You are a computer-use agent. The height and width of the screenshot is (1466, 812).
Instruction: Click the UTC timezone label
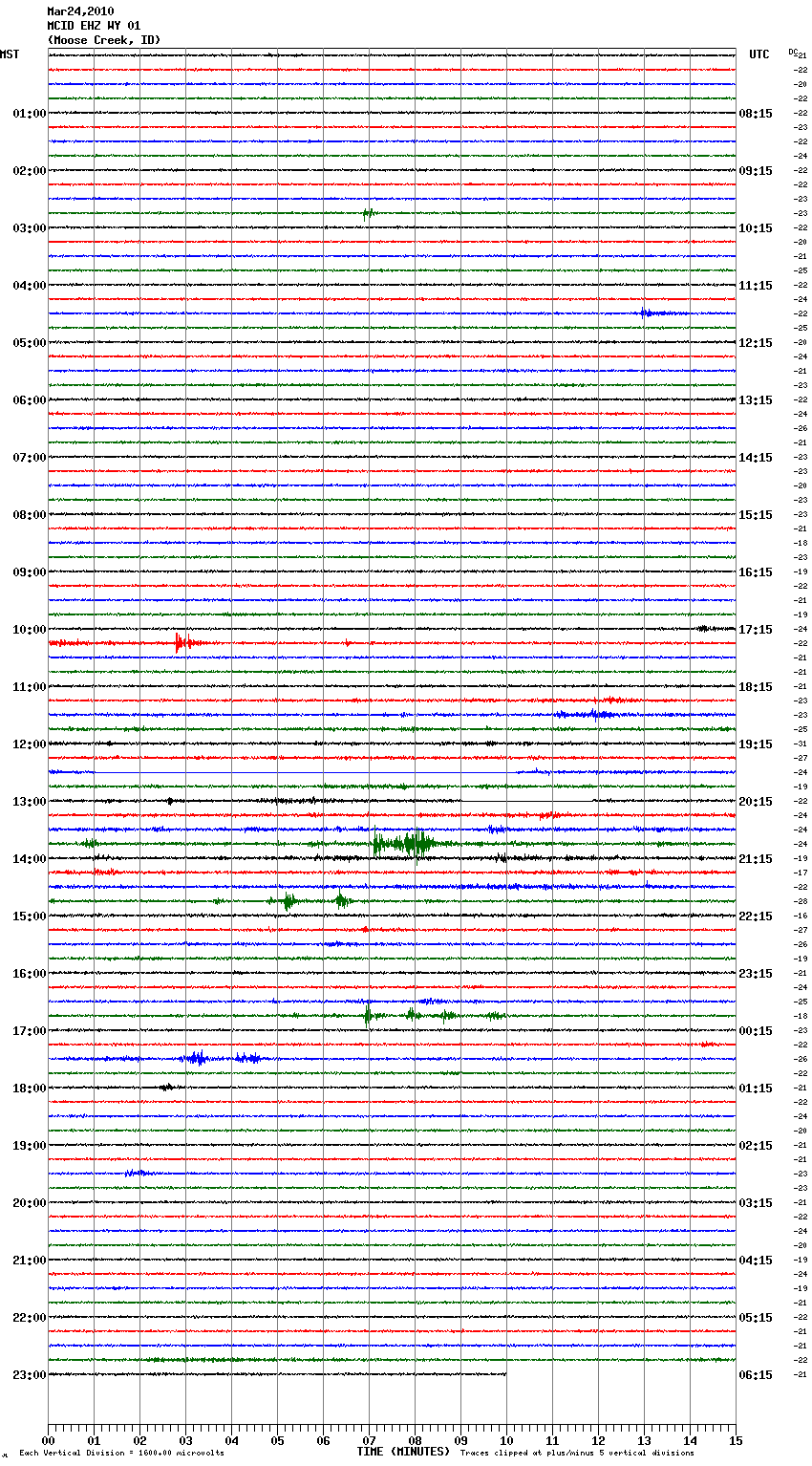coord(759,54)
